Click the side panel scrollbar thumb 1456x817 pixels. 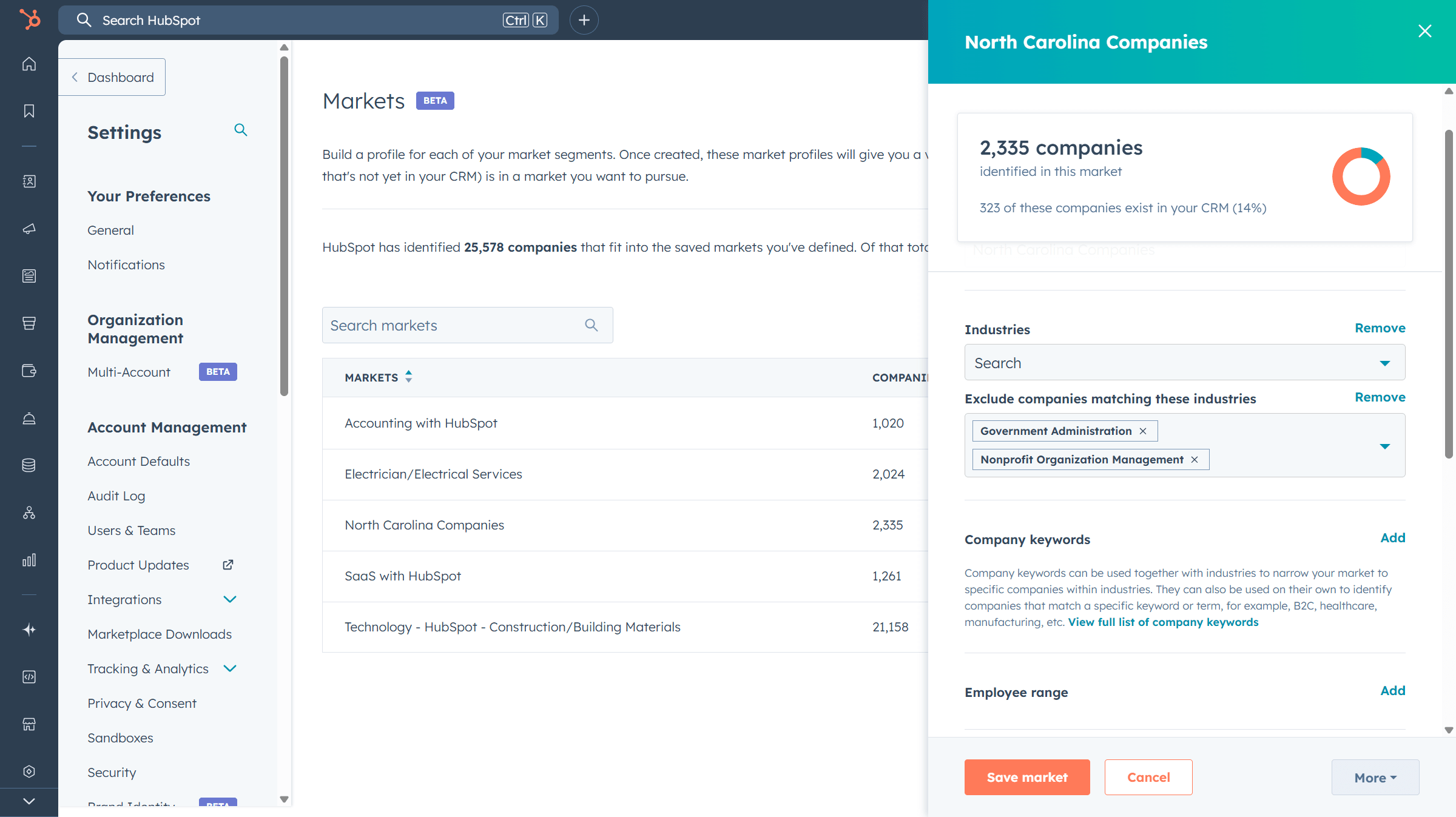[1449, 295]
